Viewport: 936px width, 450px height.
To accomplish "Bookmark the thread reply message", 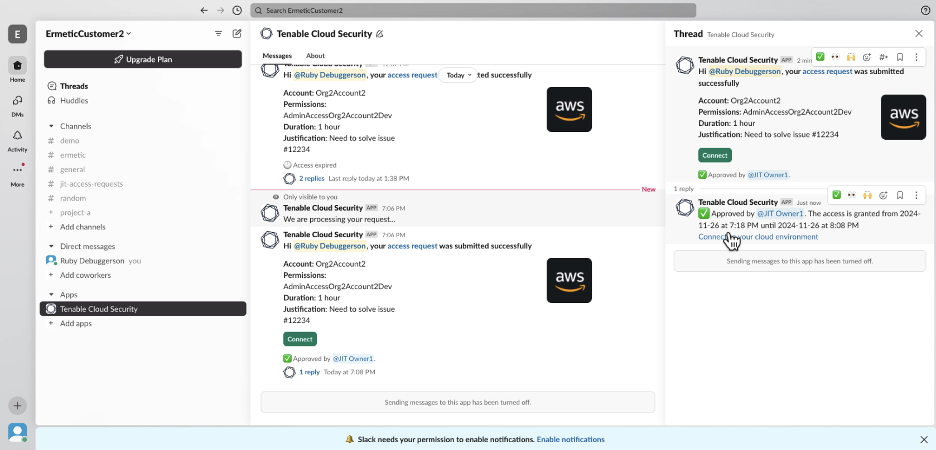I will click(x=900, y=195).
